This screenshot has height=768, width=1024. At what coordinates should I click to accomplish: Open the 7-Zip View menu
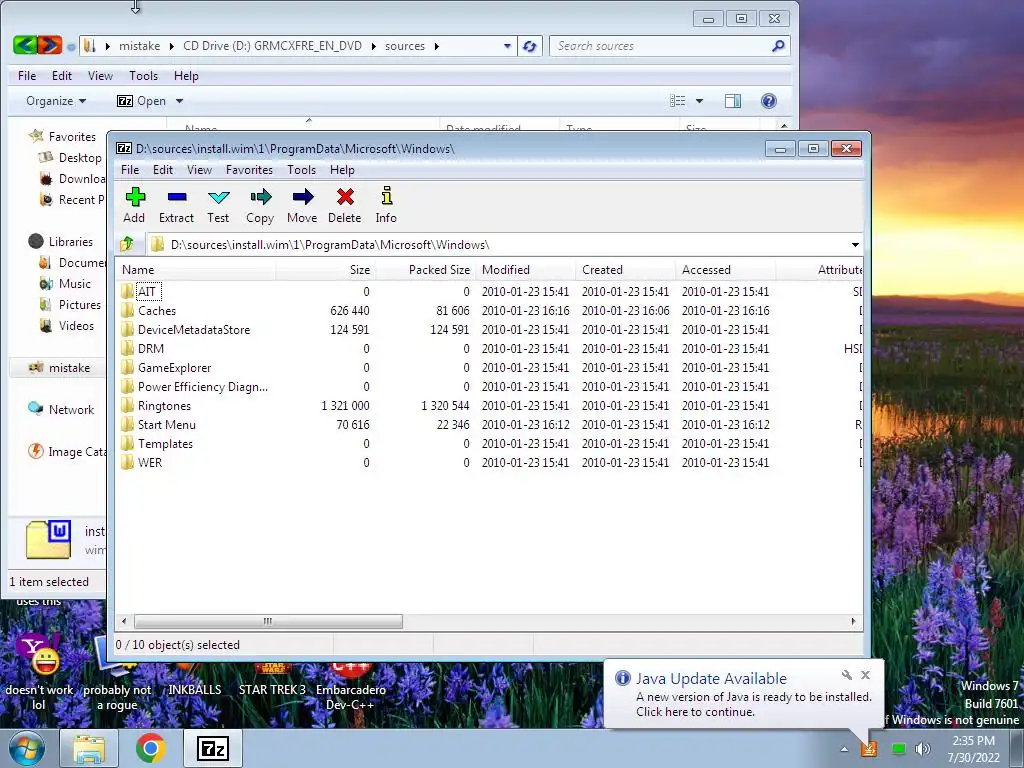(199, 170)
